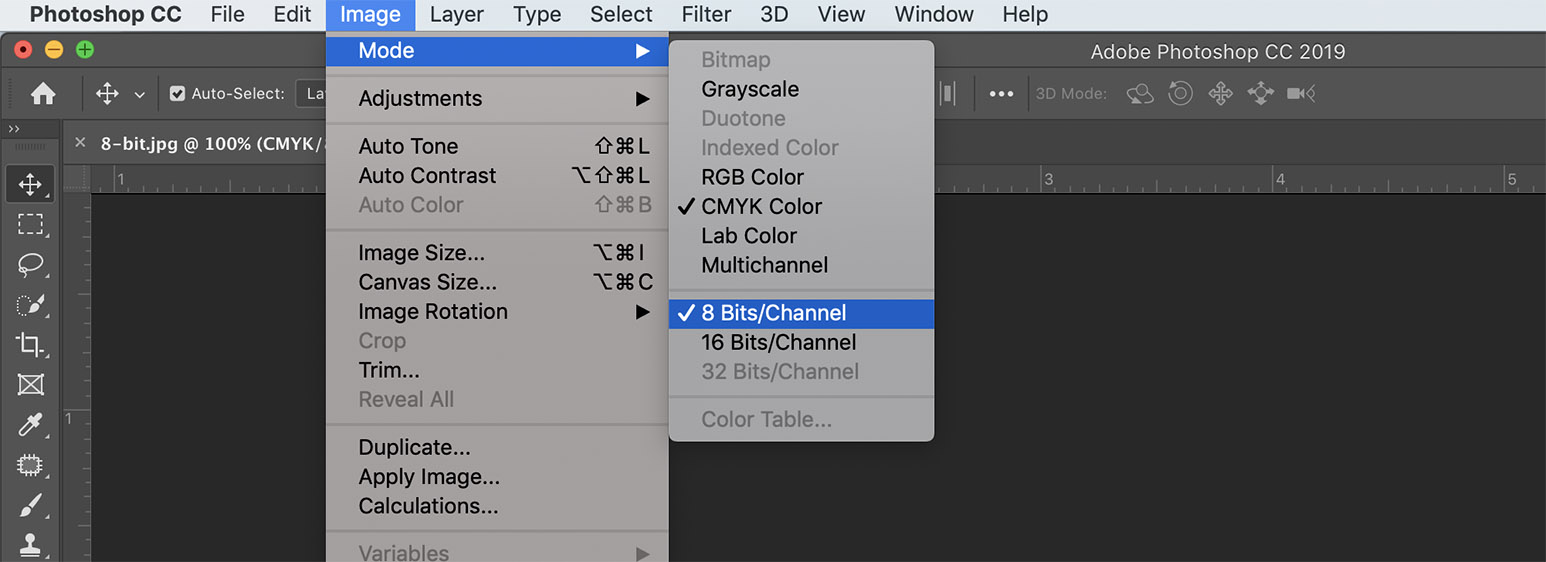Open the Photoshop CC application menu
The image size is (1546, 562).
(105, 14)
